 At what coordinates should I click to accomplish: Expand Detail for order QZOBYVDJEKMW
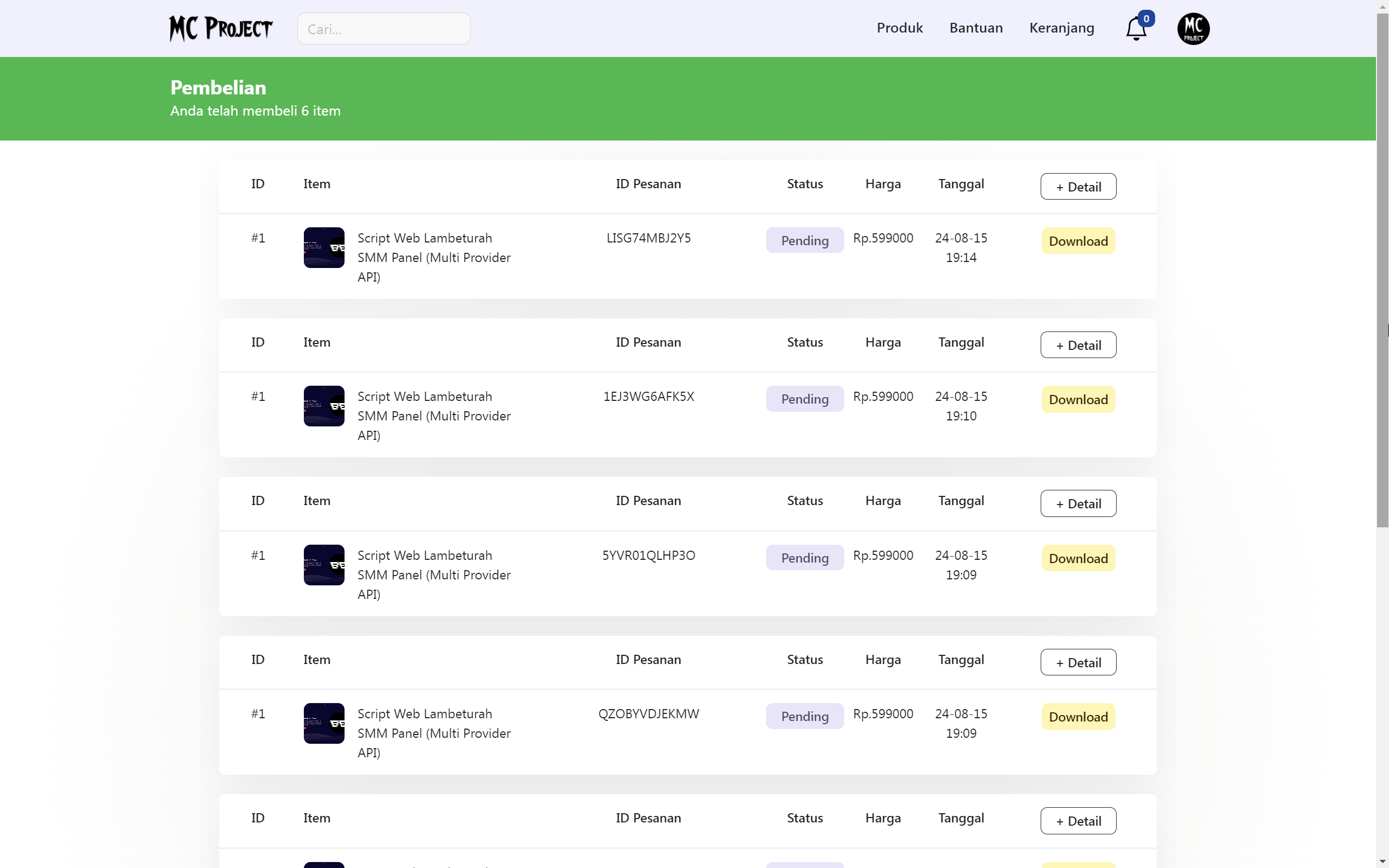coord(1078,662)
